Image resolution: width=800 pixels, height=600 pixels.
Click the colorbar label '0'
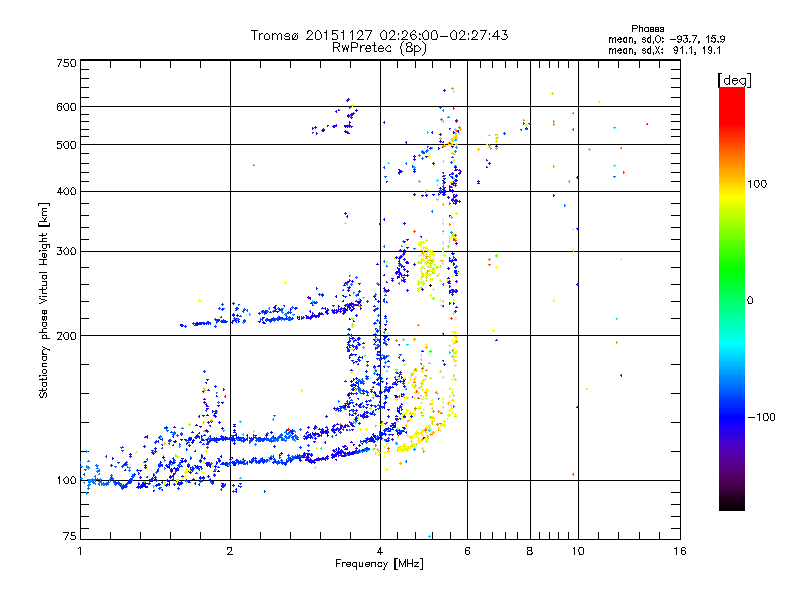tap(750, 301)
